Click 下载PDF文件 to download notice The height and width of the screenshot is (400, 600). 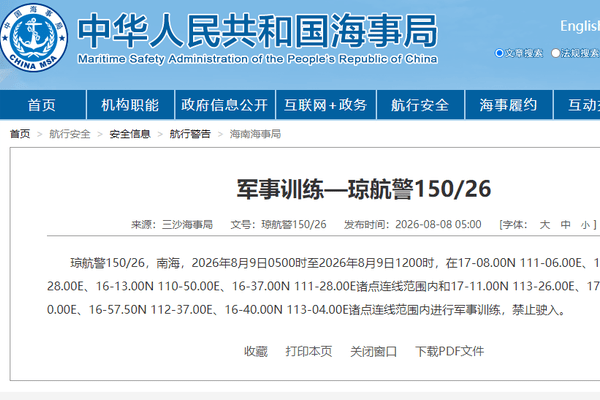click(x=450, y=351)
